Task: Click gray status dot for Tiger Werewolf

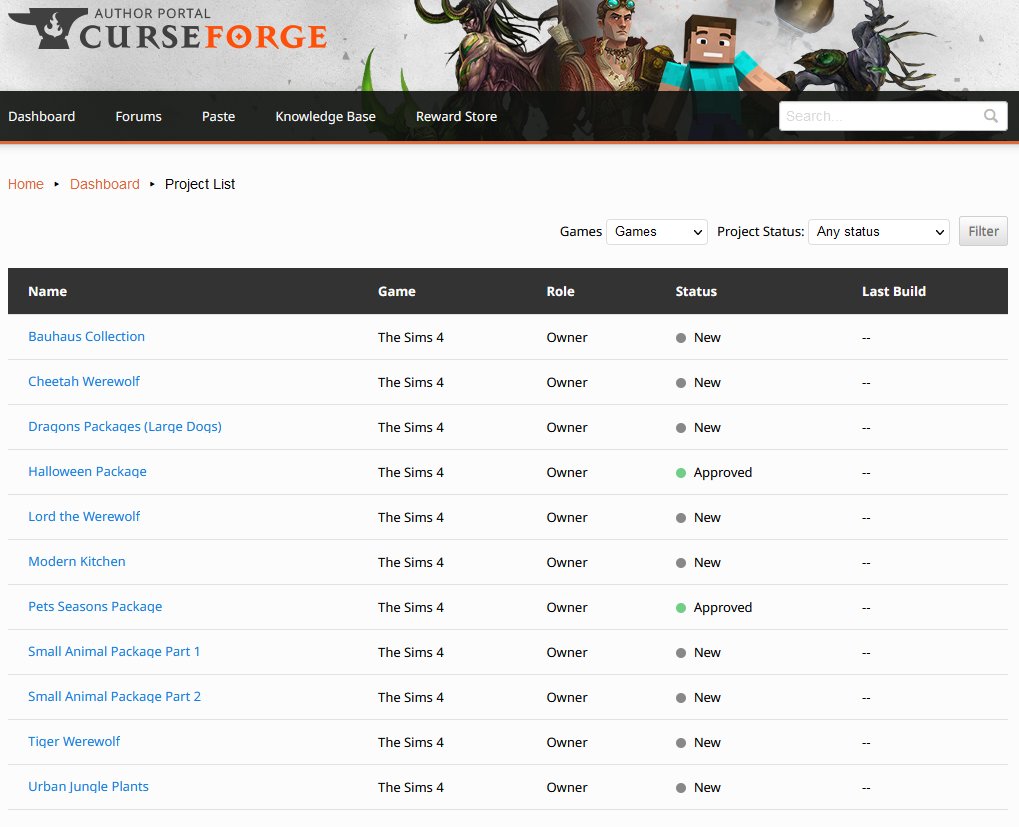Action: tap(681, 743)
